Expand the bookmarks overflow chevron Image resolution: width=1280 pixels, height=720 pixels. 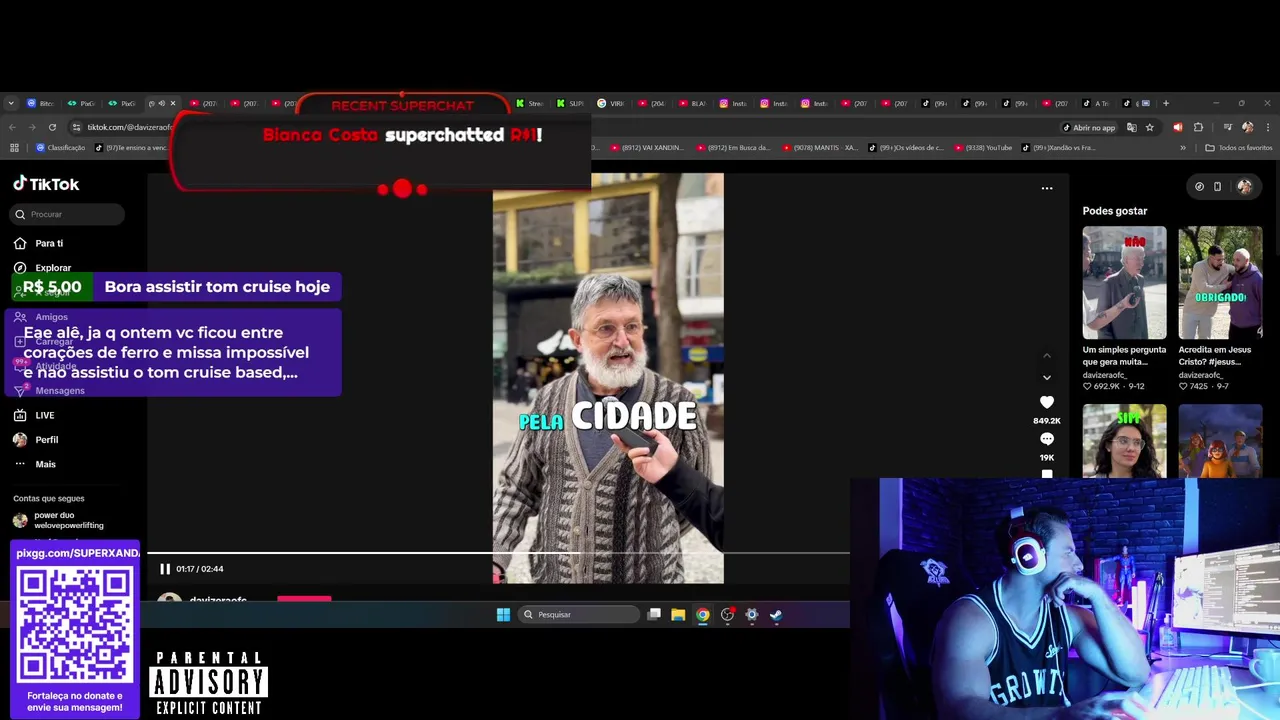point(1183,148)
